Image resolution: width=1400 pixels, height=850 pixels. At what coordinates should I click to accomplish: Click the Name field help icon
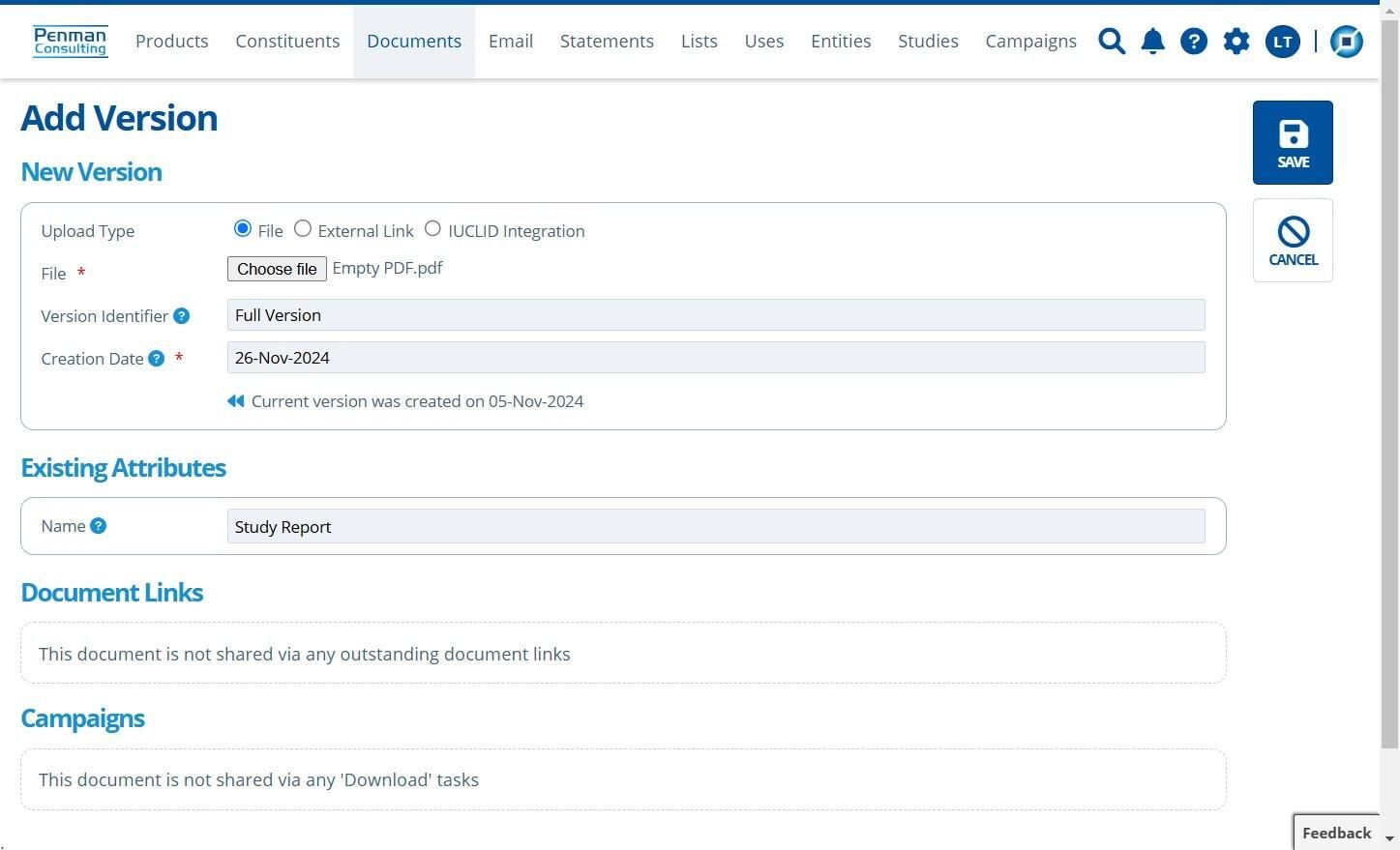[98, 526]
